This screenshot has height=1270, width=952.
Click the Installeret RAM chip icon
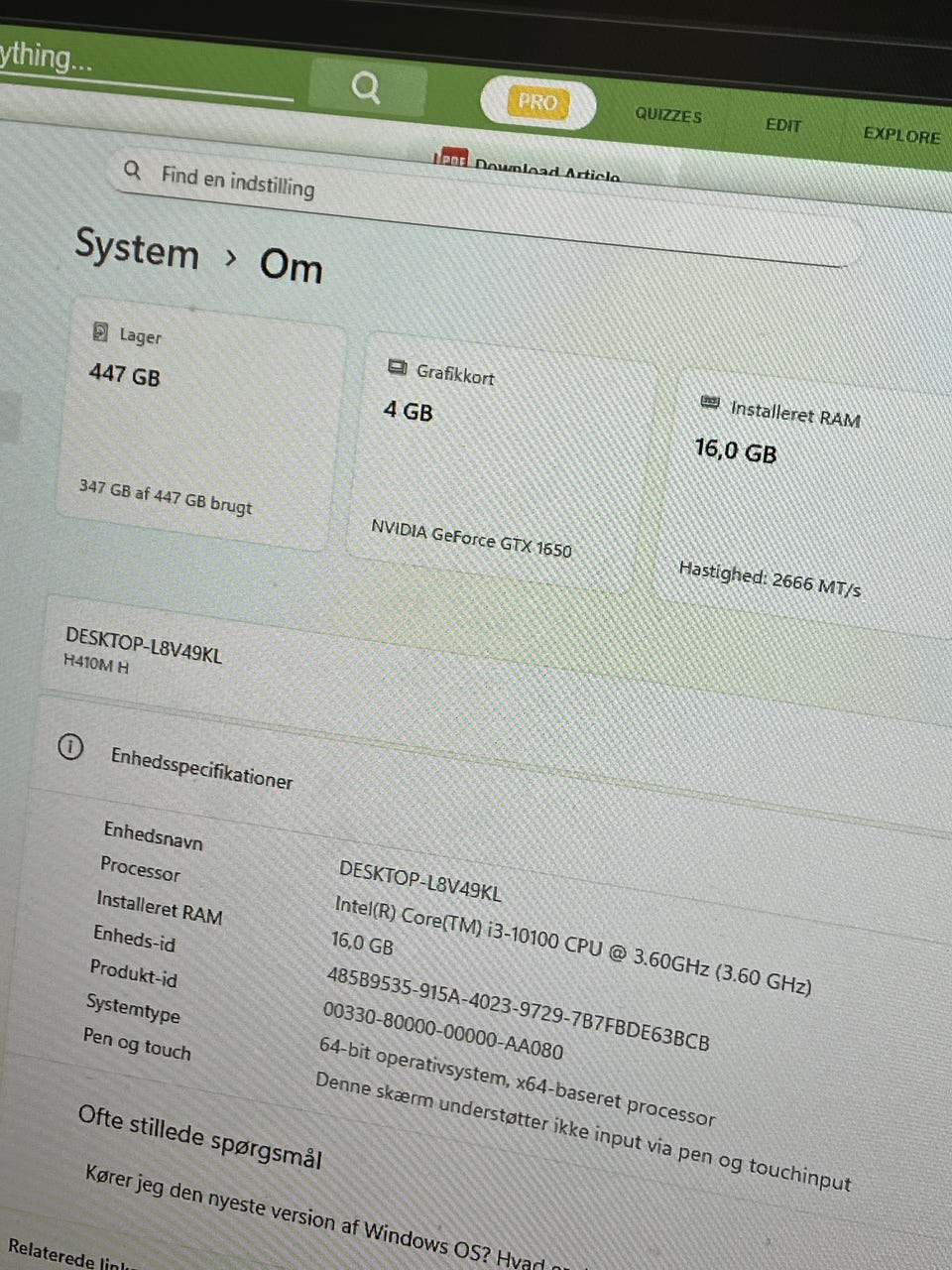coord(710,402)
